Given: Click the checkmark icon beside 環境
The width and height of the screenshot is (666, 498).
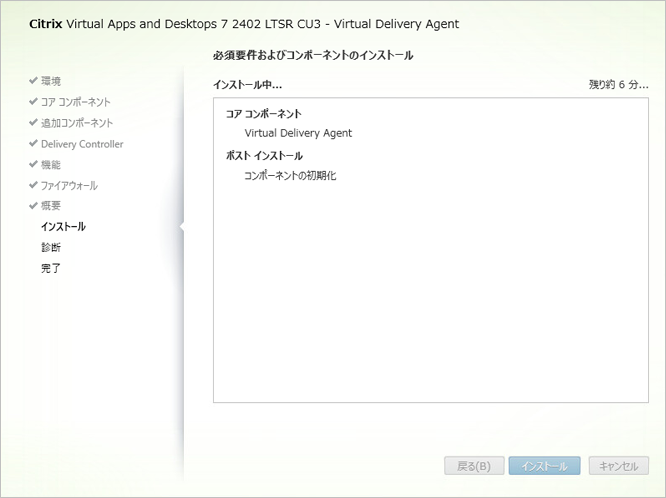Looking at the screenshot, I should (33, 81).
